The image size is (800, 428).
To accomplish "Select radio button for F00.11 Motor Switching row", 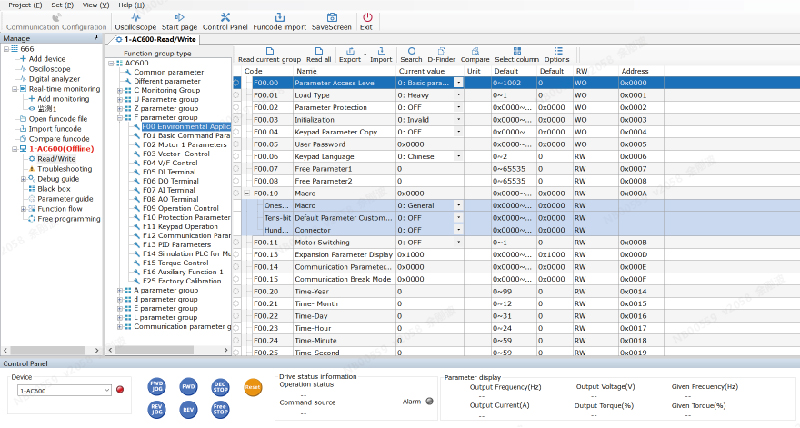I will [237, 242].
